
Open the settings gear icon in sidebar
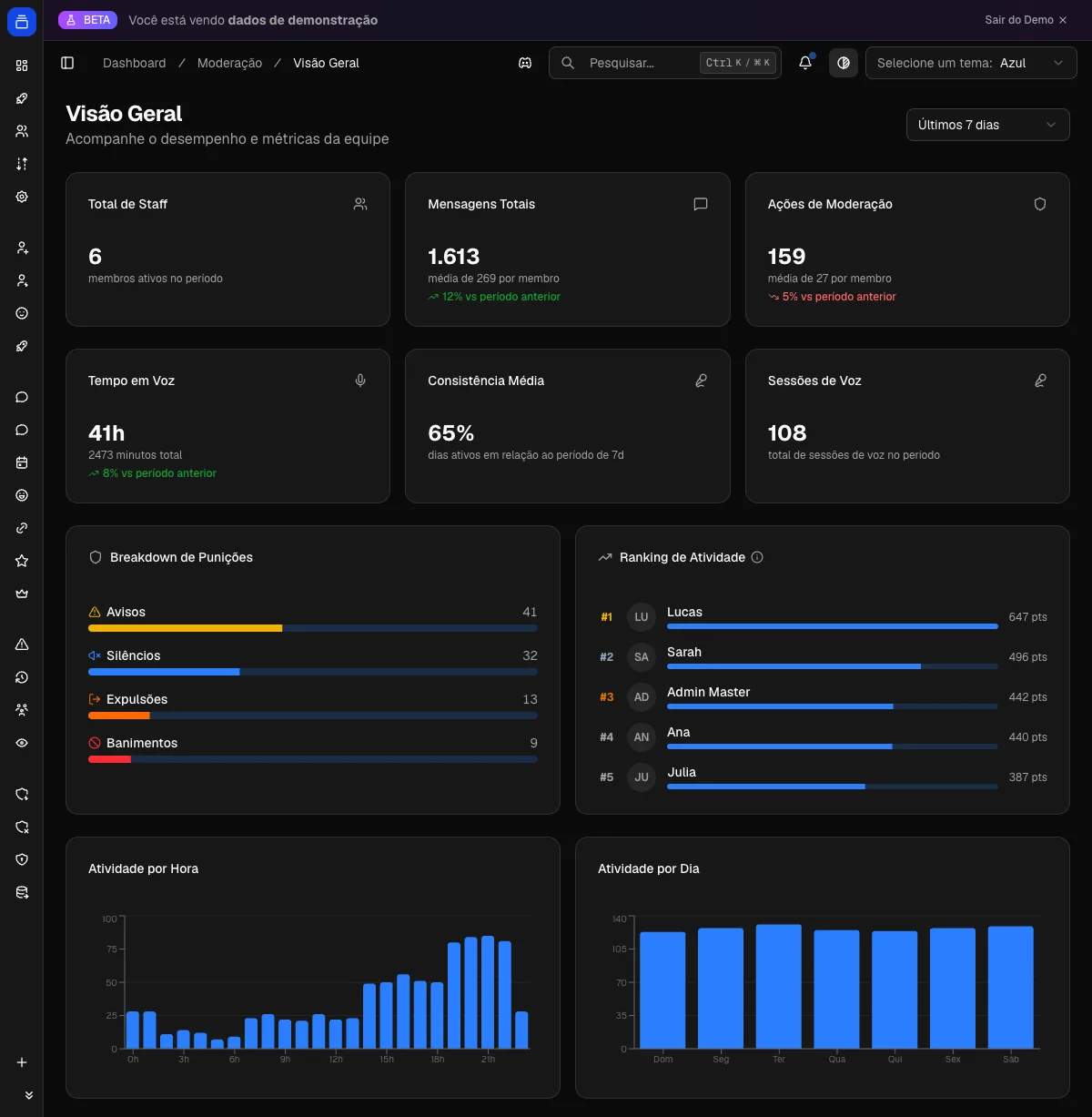pos(22,197)
